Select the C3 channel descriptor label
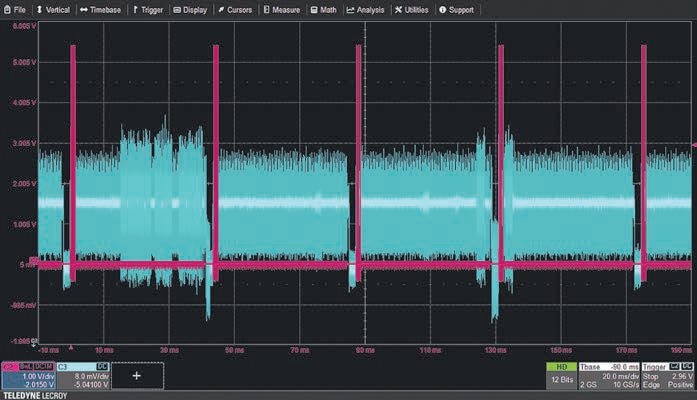This screenshot has height=400, width=697. tap(63, 367)
